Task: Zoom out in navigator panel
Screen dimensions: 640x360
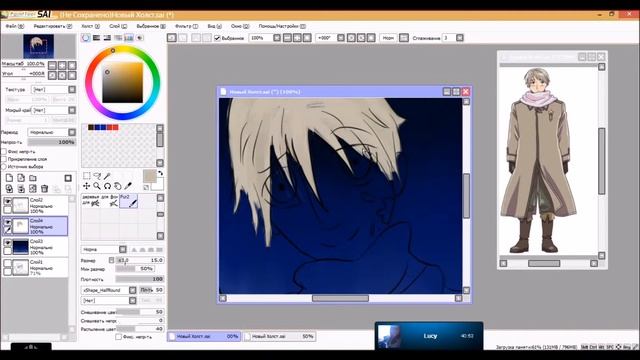Action: click(x=52, y=65)
